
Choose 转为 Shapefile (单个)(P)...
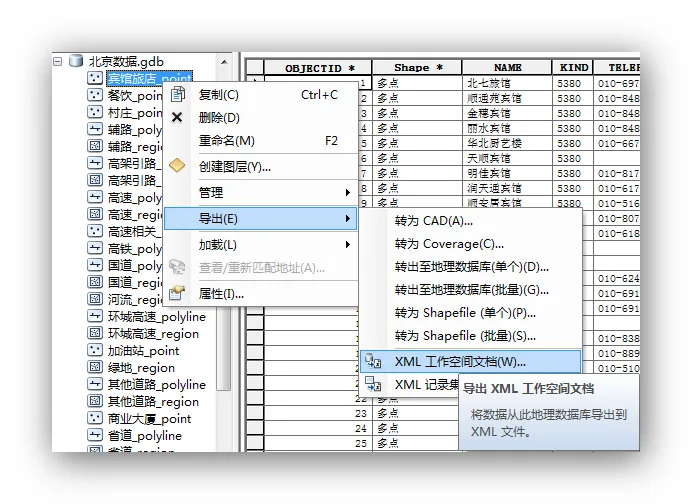(470, 313)
